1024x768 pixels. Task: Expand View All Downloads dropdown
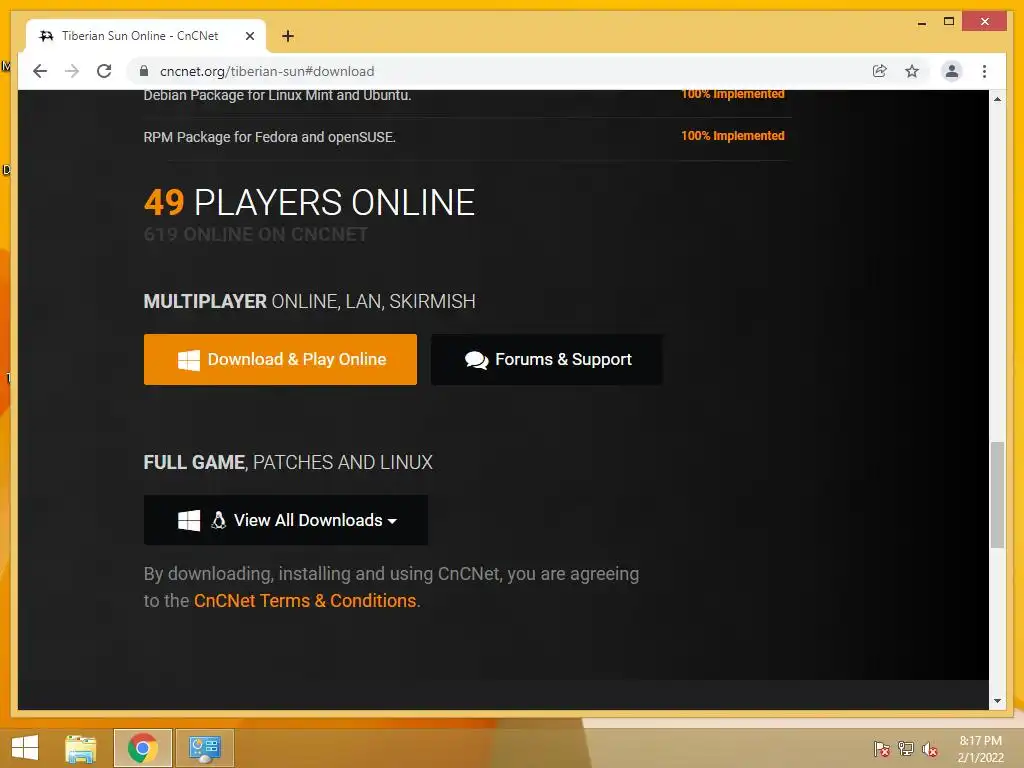tap(285, 520)
